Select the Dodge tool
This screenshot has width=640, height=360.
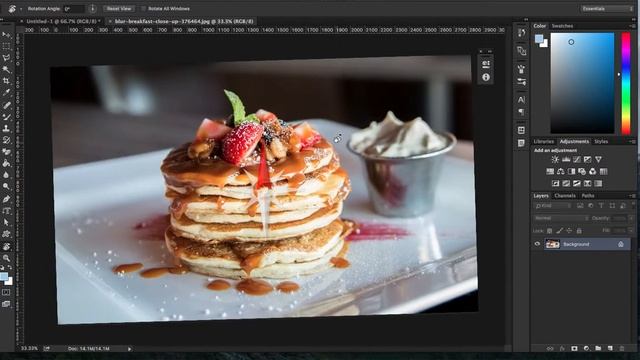point(6,187)
